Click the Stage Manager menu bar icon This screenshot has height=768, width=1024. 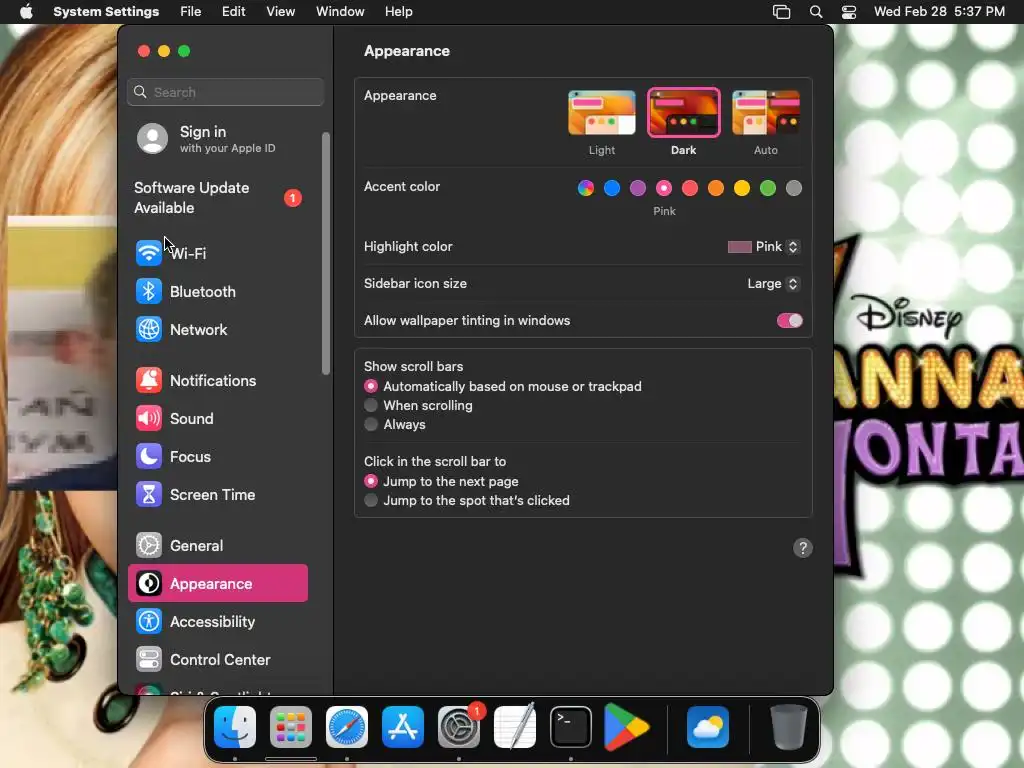tap(781, 12)
